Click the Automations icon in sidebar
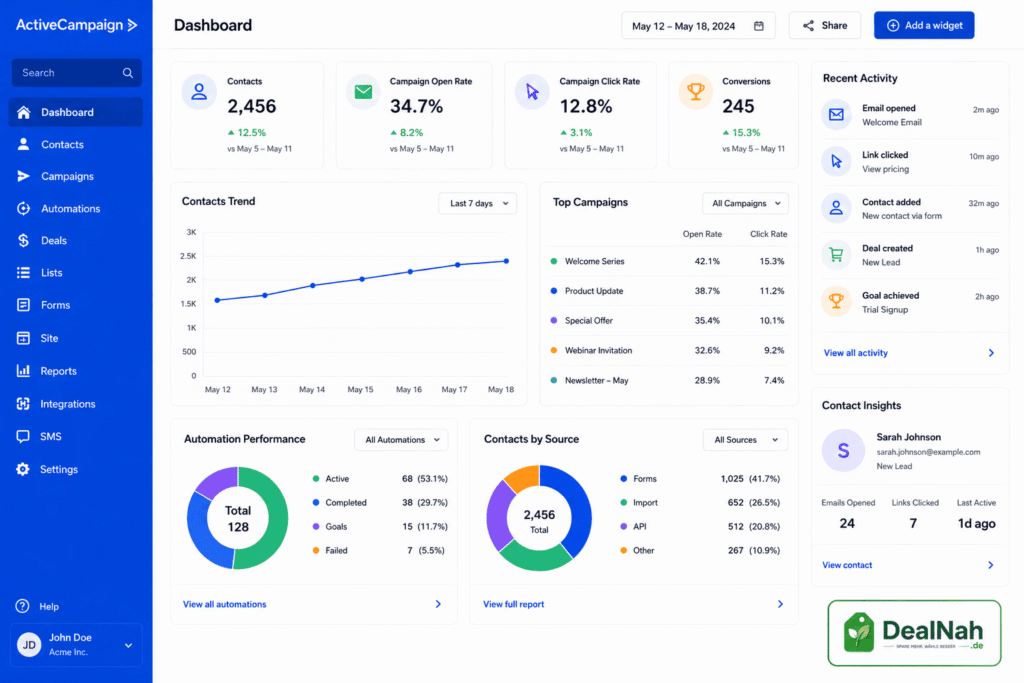Image resolution: width=1024 pixels, height=683 pixels. click(x=24, y=208)
